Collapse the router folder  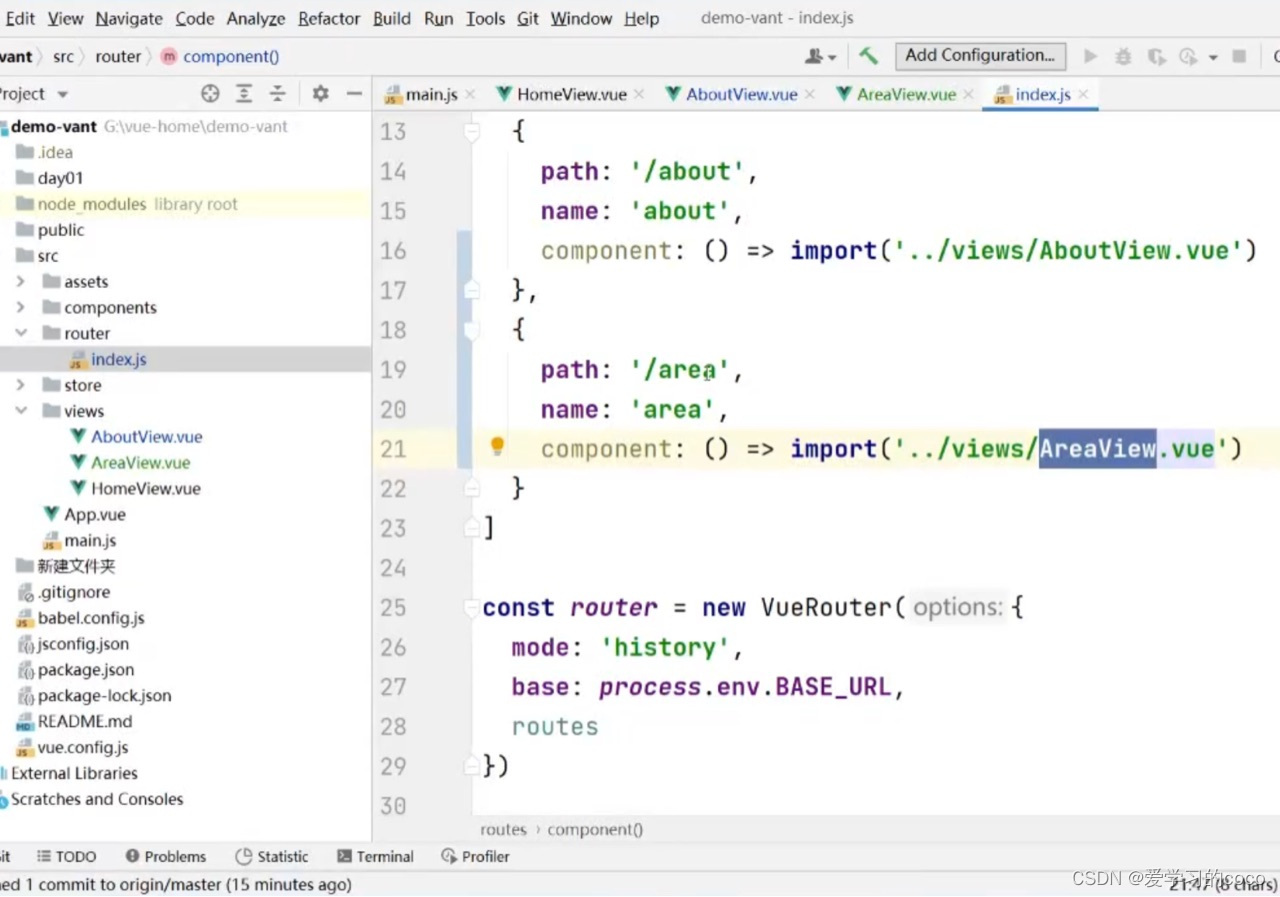point(21,333)
